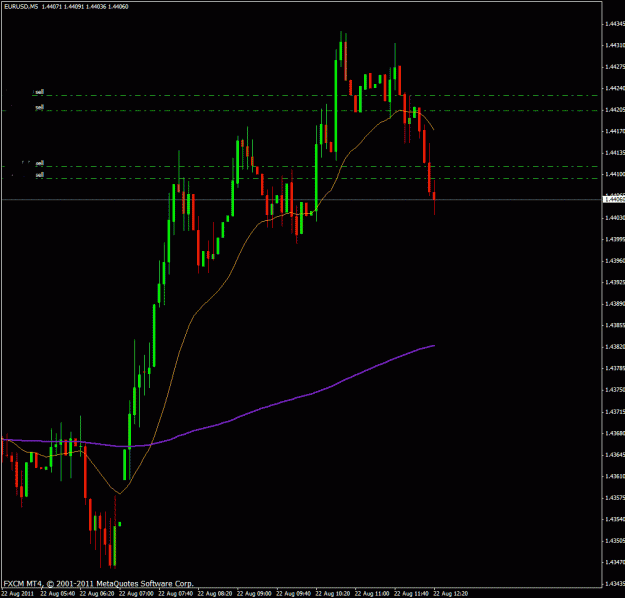Click the 1.43925 price scale label

tap(615, 282)
